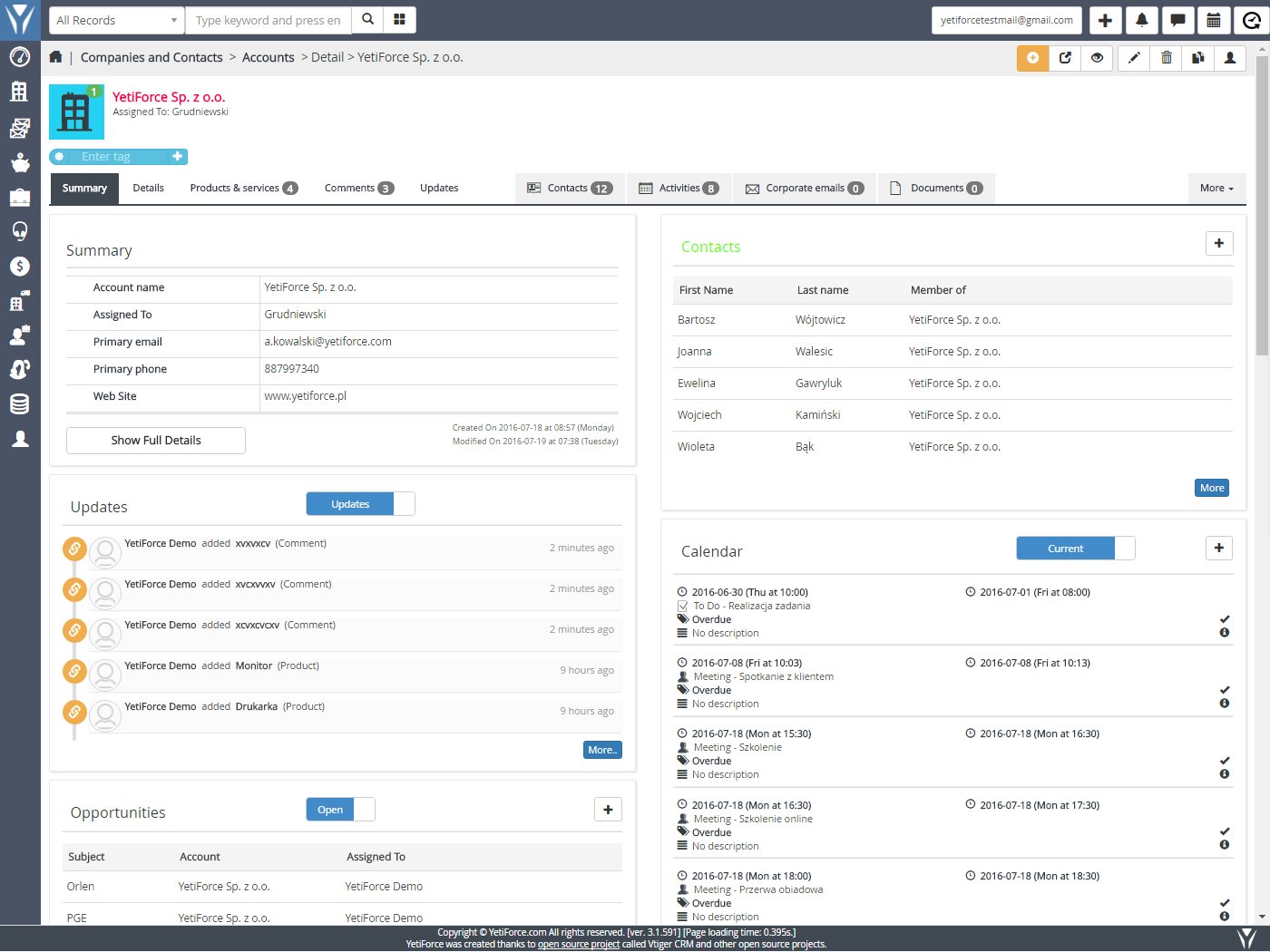Viewport: 1270px width, 952px height.
Task: Click More.. in the Updates panel
Action: [602, 750]
